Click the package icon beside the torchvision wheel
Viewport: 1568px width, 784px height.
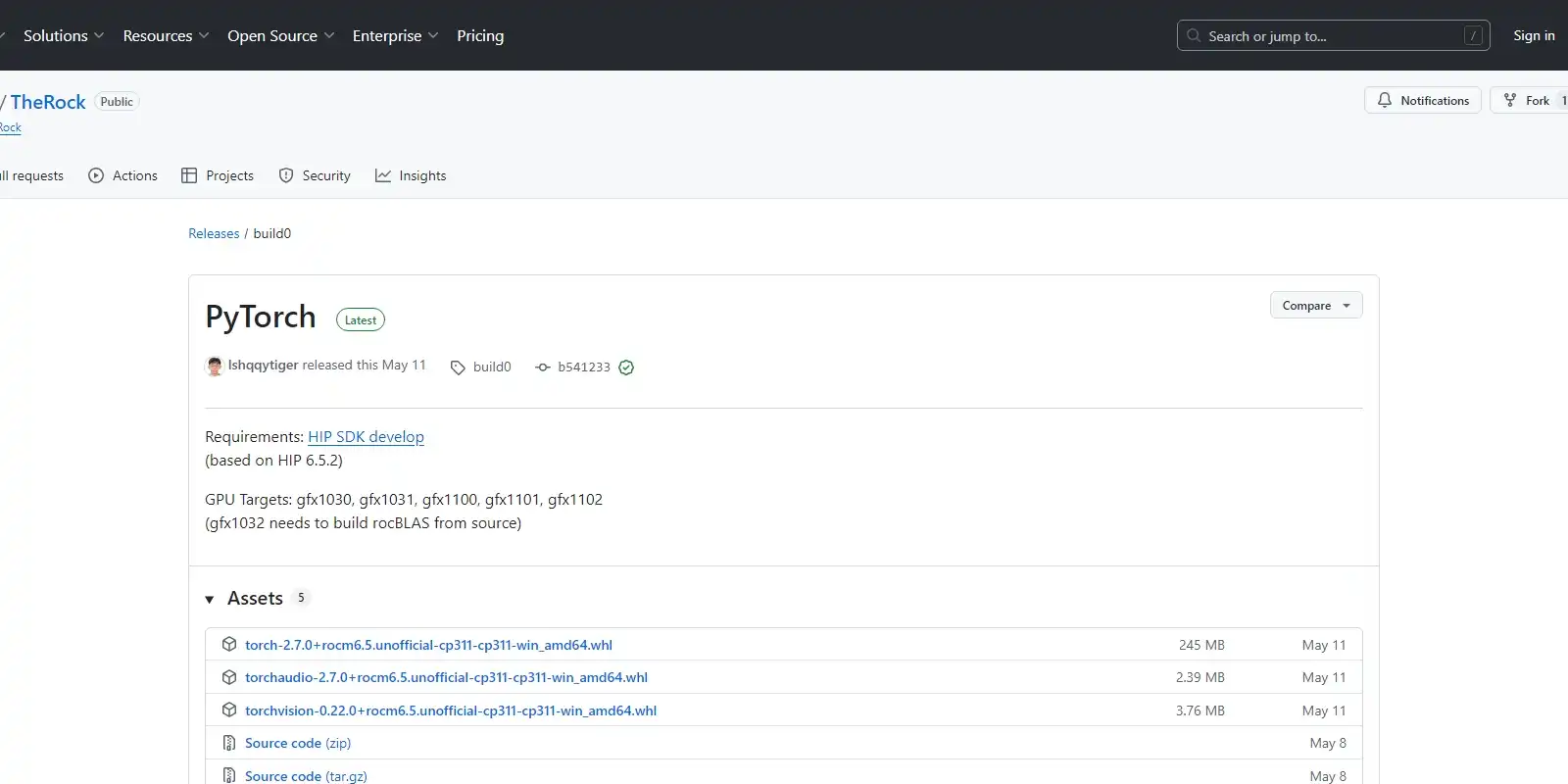(x=229, y=710)
